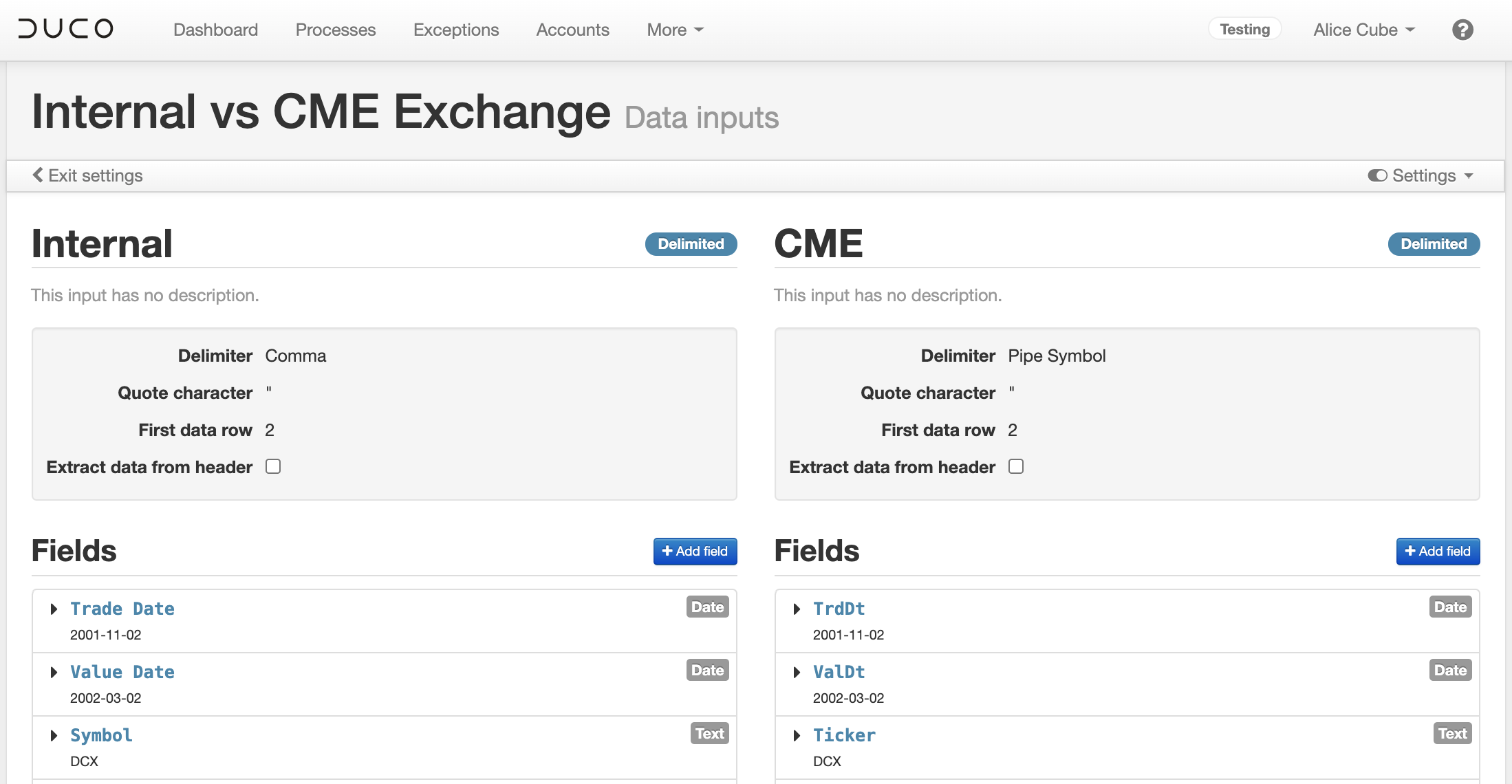Expand the Ticker field arrow
1512x784 pixels.
pos(797,735)
